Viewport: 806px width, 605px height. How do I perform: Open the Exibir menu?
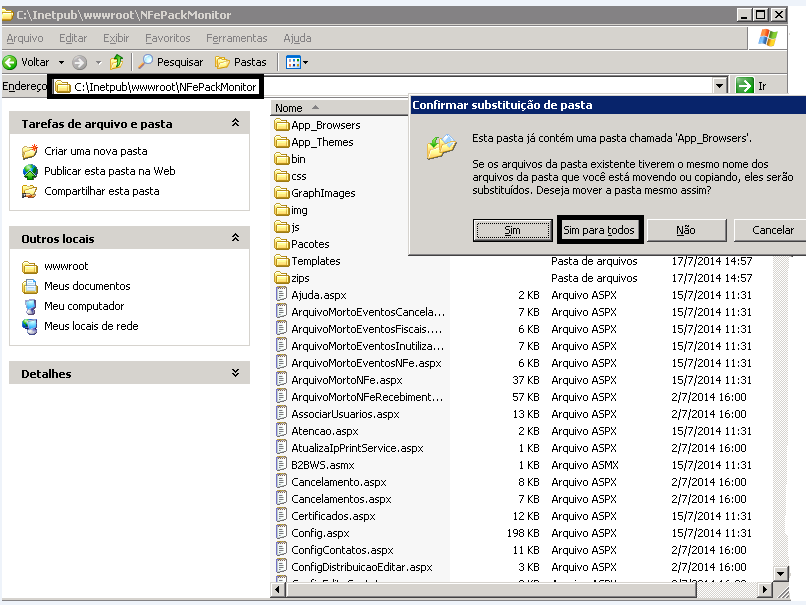[116, 38]
